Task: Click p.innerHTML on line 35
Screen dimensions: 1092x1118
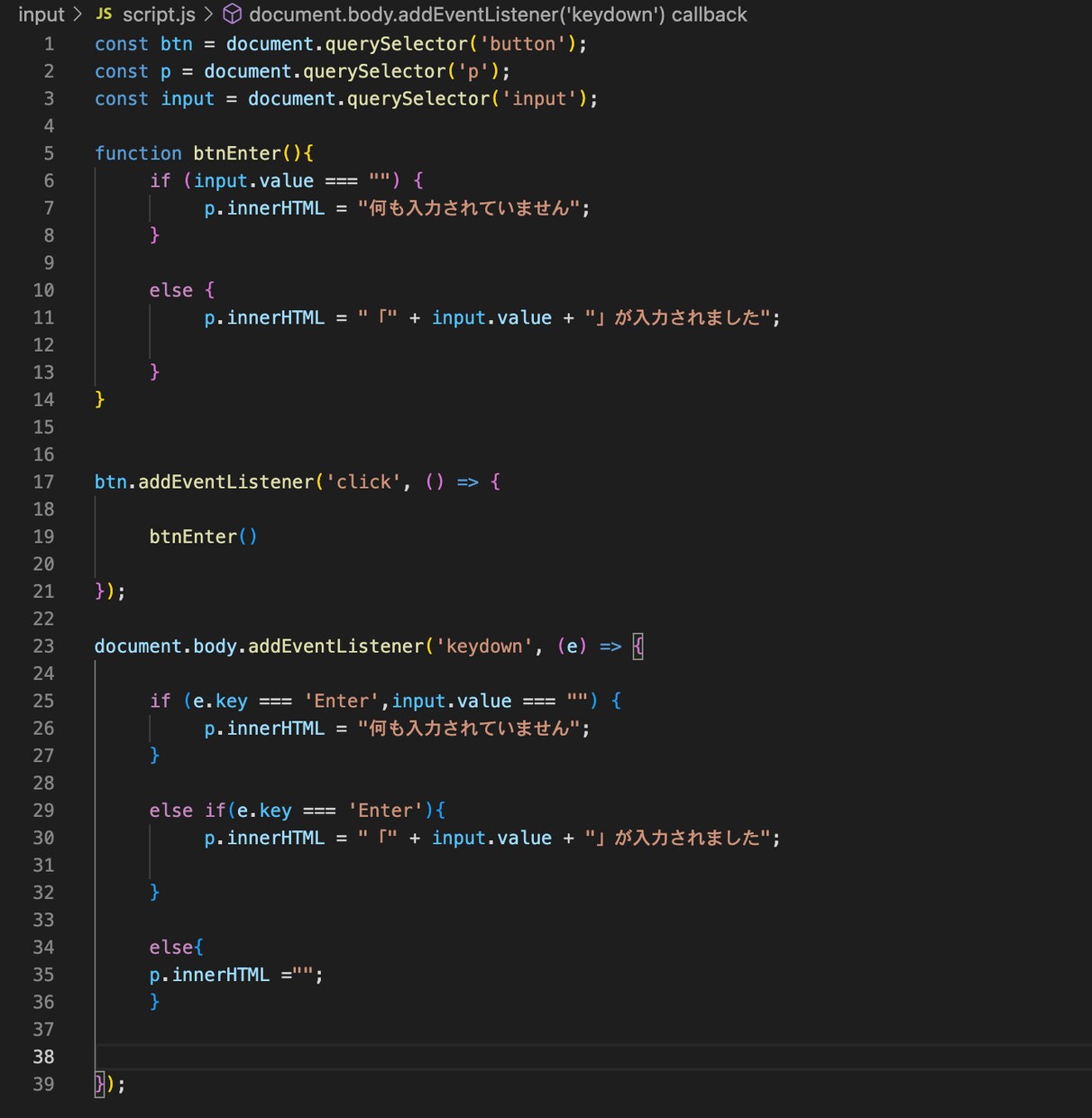Action: pos(209,975)
